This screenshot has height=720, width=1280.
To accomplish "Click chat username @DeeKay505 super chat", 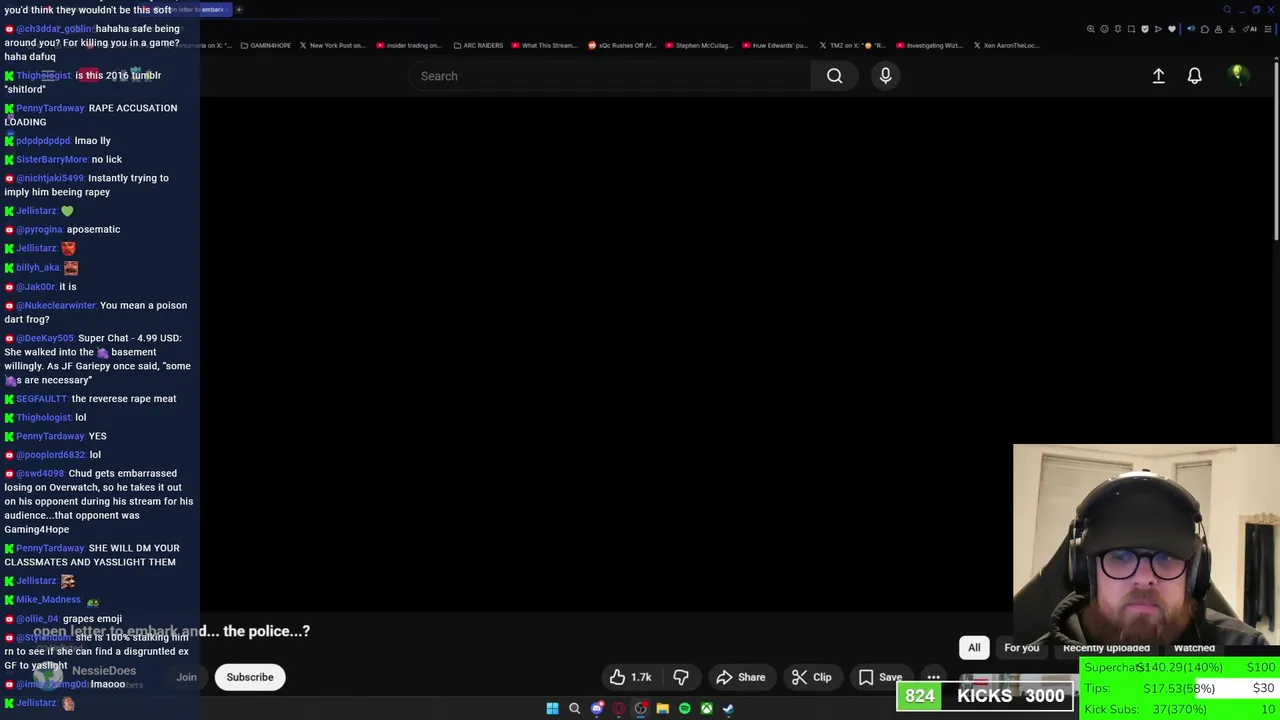I will pos(45,338).
